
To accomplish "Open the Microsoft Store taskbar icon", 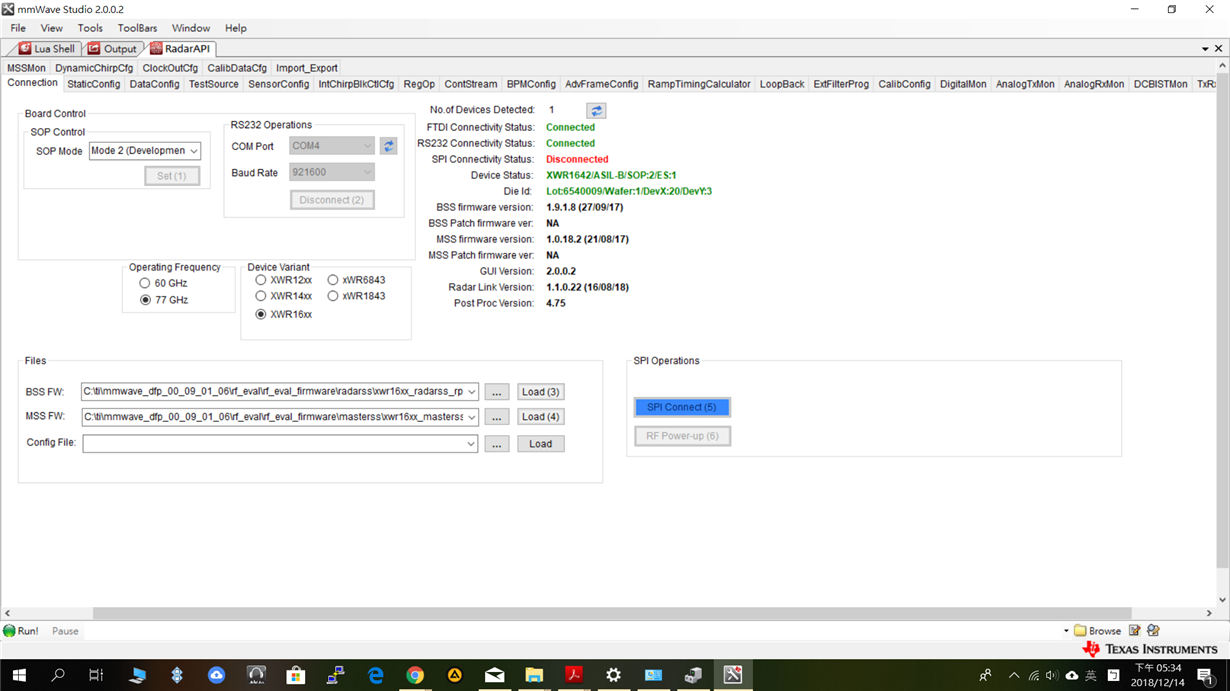I will tap(296, 675).
